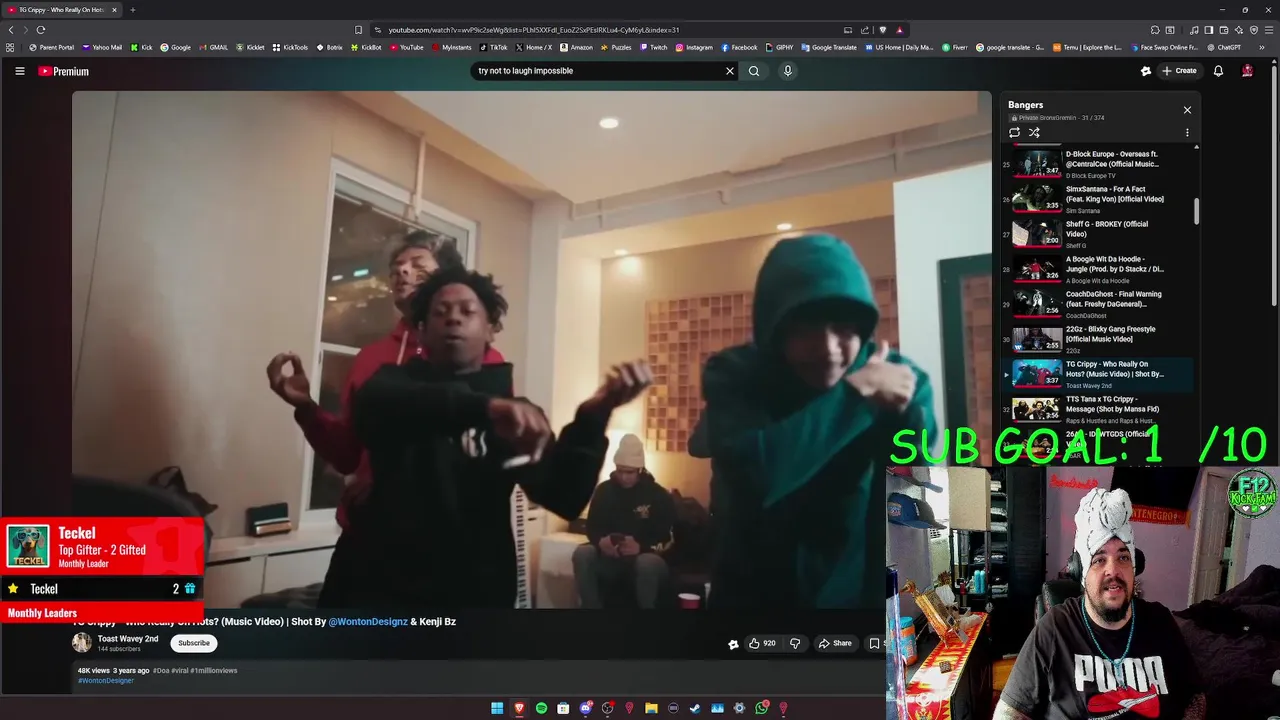This screenshot has width=1280, height=720.
Task: Open Bangers playlist more options menu
Action: coord(1187,132)
